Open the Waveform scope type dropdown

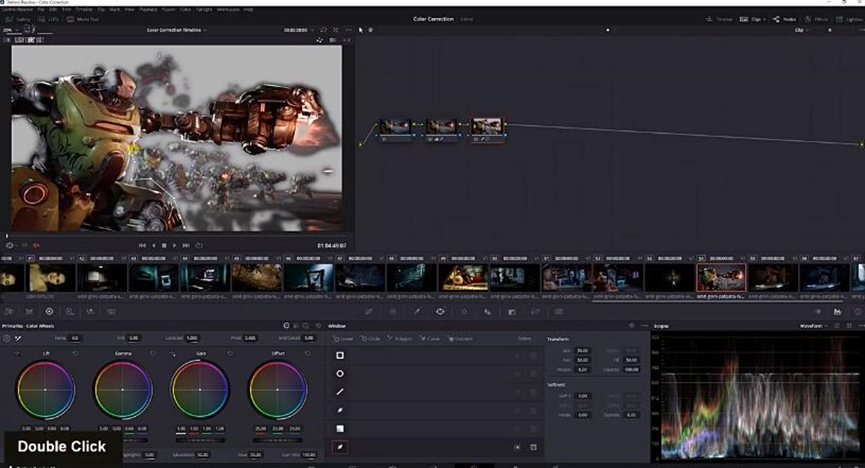(x=814, y=326)
